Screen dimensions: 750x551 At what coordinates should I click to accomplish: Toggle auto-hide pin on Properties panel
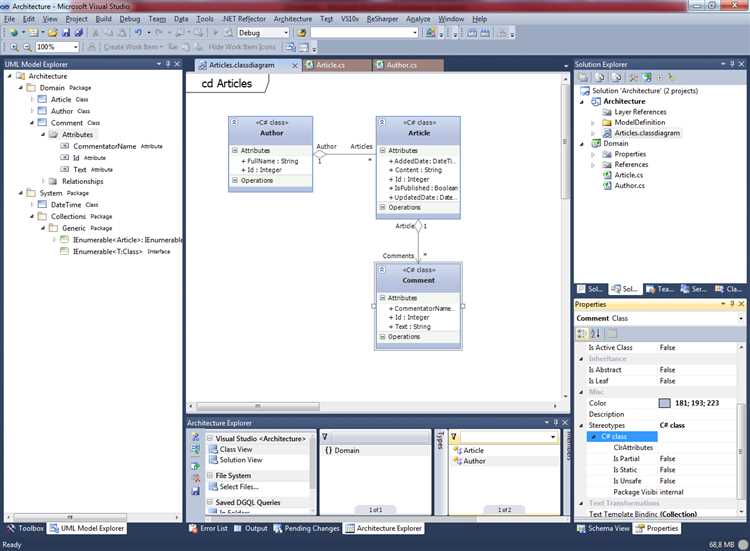point(732,304)
